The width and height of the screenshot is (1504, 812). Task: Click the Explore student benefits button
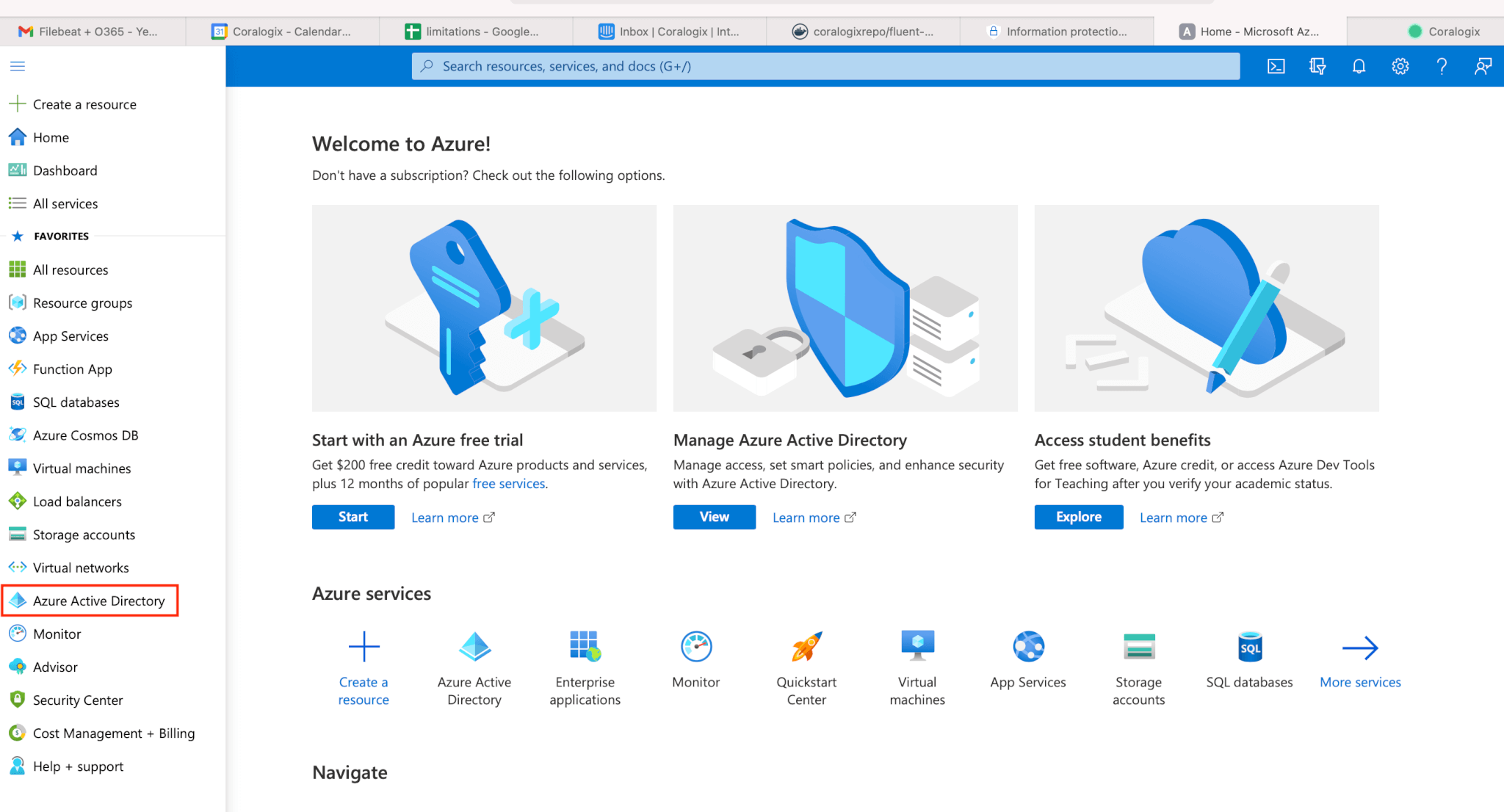point(1079,517)
